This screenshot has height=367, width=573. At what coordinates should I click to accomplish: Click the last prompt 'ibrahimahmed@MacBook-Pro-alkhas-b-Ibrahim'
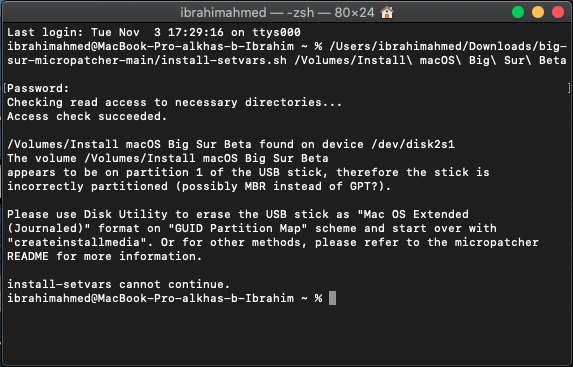pyautogui.click(x=150, y=298)
